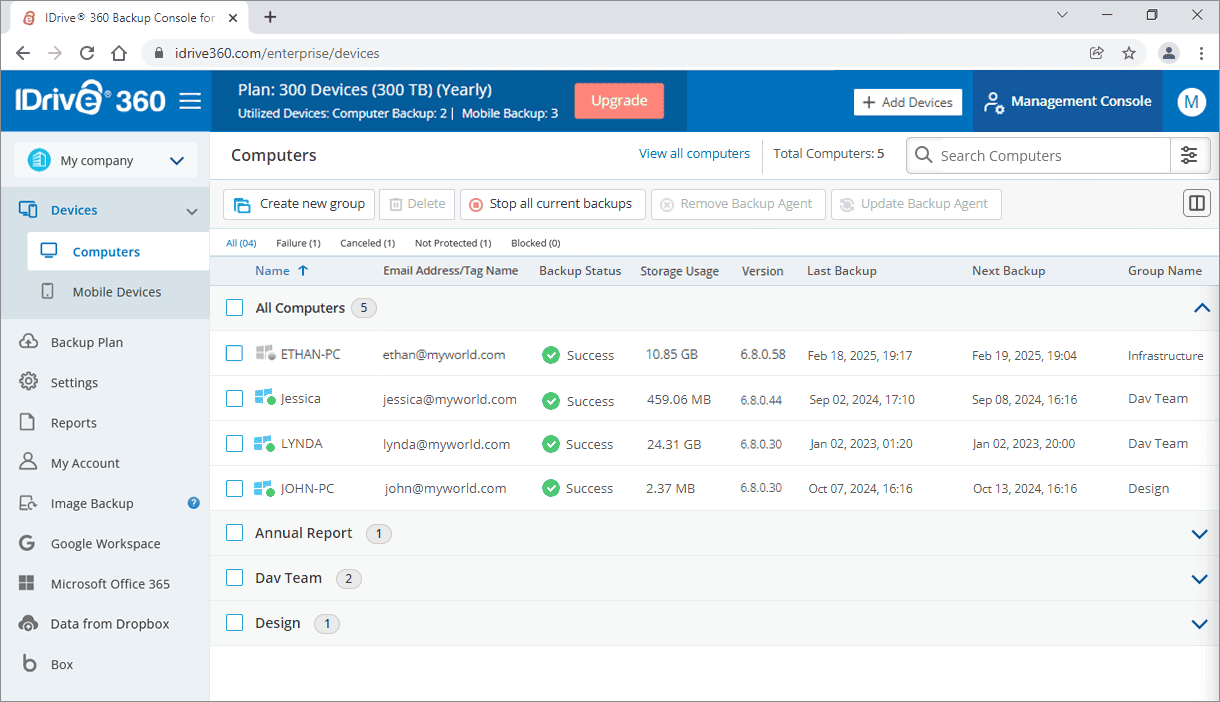Open the Management Console
The image size is (1220, 702).
1068,101
